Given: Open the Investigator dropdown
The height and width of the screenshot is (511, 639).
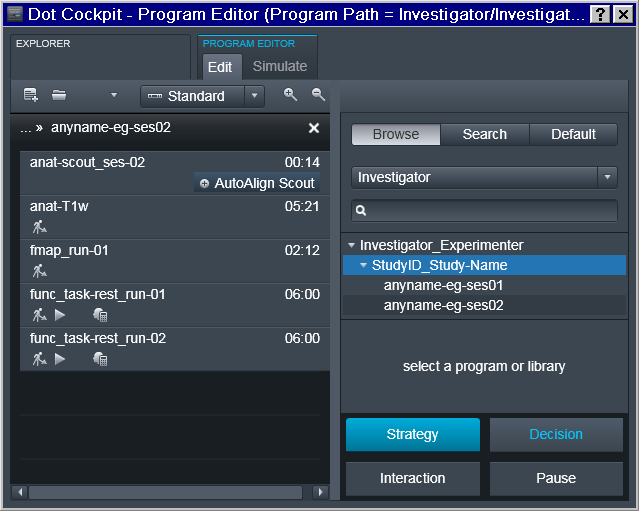Looking at the screenshot, I should tap(485, 178).
